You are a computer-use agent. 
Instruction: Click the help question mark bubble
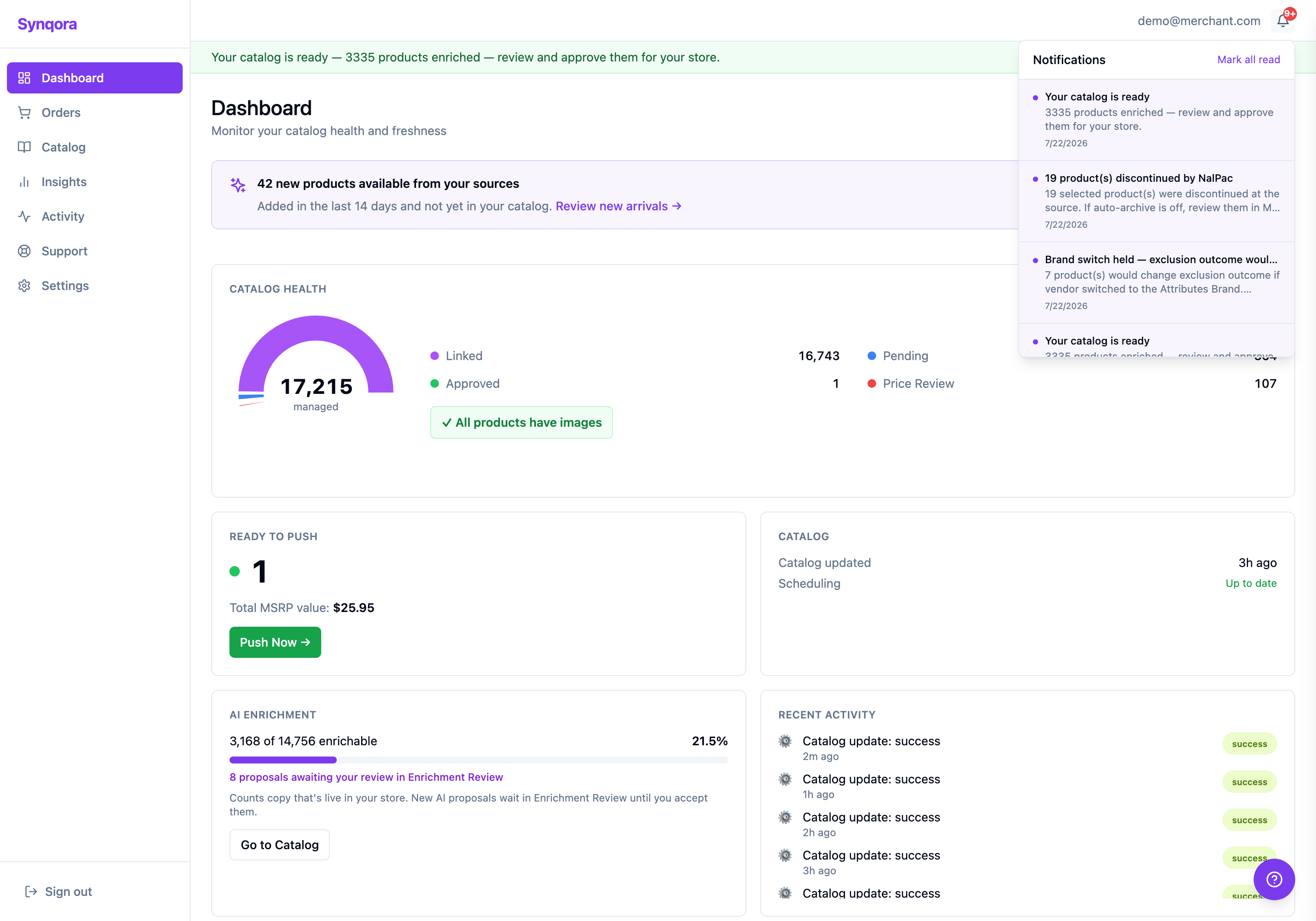pyautogui.click(x=1274, y=879)
